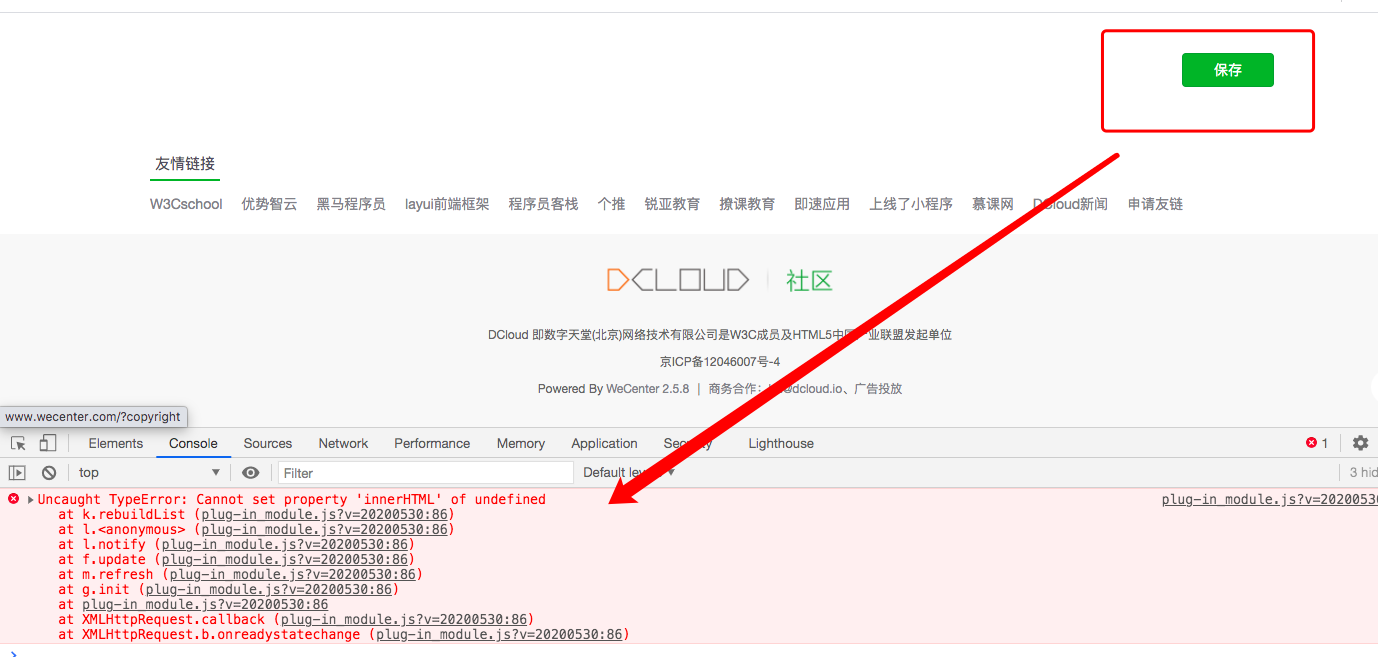Click the 友情链接 section heading
Image resolution: width=1378 pixels, height=657 pixels.
185,164
